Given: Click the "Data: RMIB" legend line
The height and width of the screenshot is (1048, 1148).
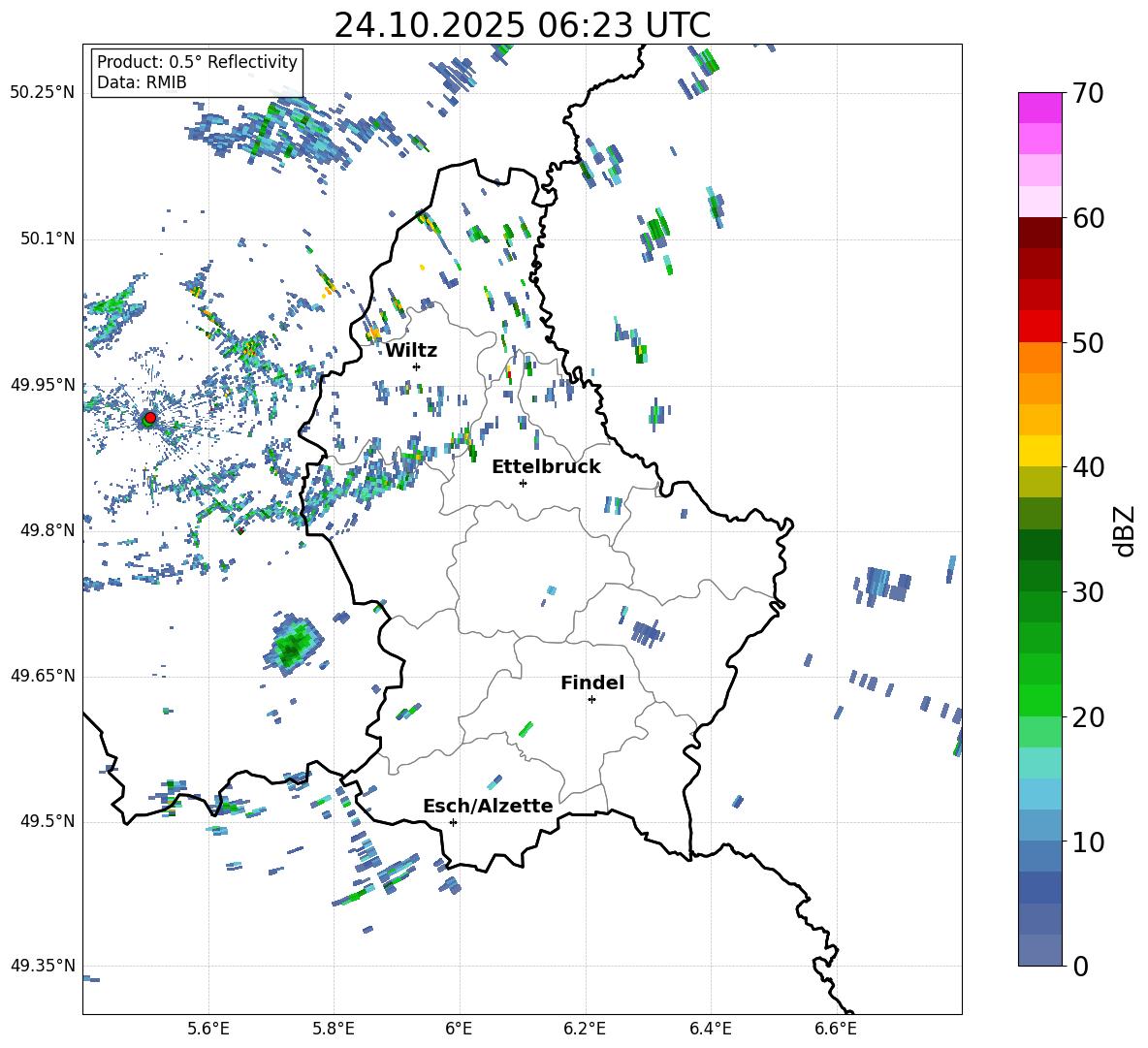Looking at the screenshot, I should coord(142,82).
